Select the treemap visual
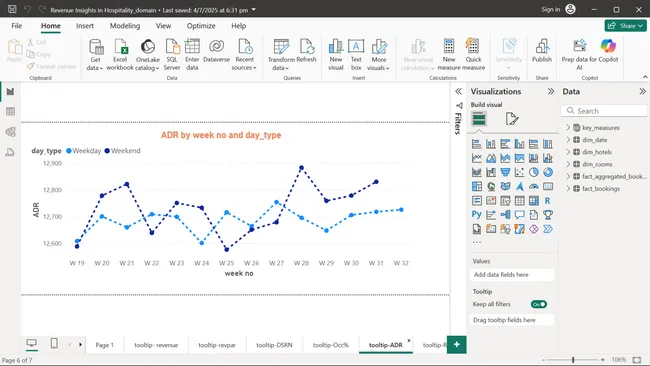 click(x=477, y=187)
